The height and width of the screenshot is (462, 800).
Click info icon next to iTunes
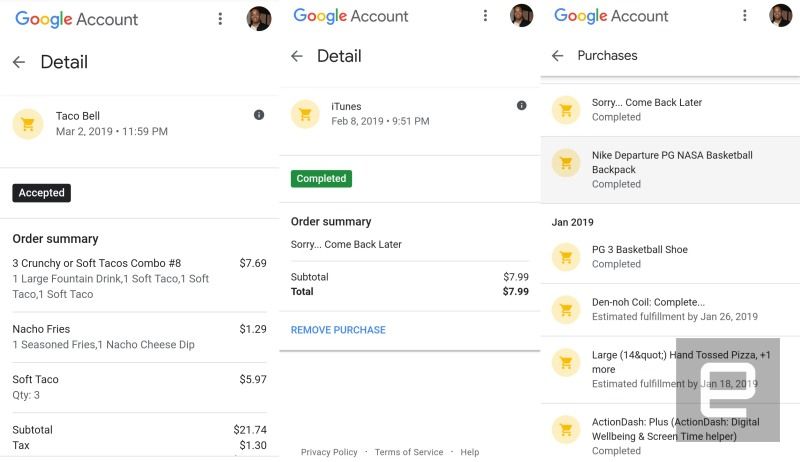point(521,106)
